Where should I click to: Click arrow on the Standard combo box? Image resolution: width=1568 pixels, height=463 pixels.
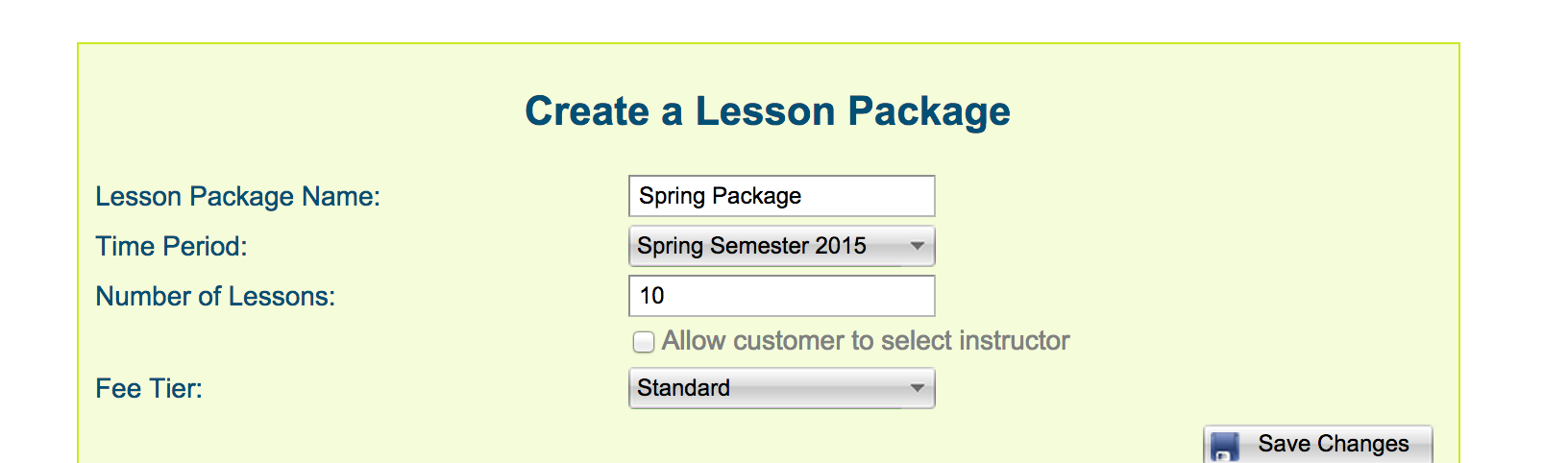tap(918, 388)
